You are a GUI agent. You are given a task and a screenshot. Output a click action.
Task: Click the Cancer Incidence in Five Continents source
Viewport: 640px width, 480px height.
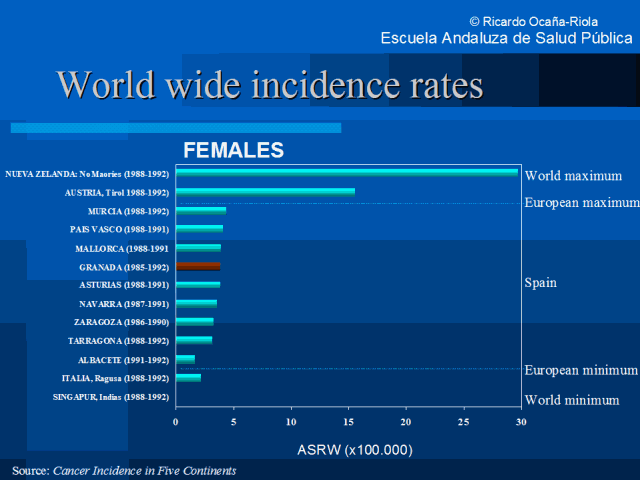pos(144,470)
